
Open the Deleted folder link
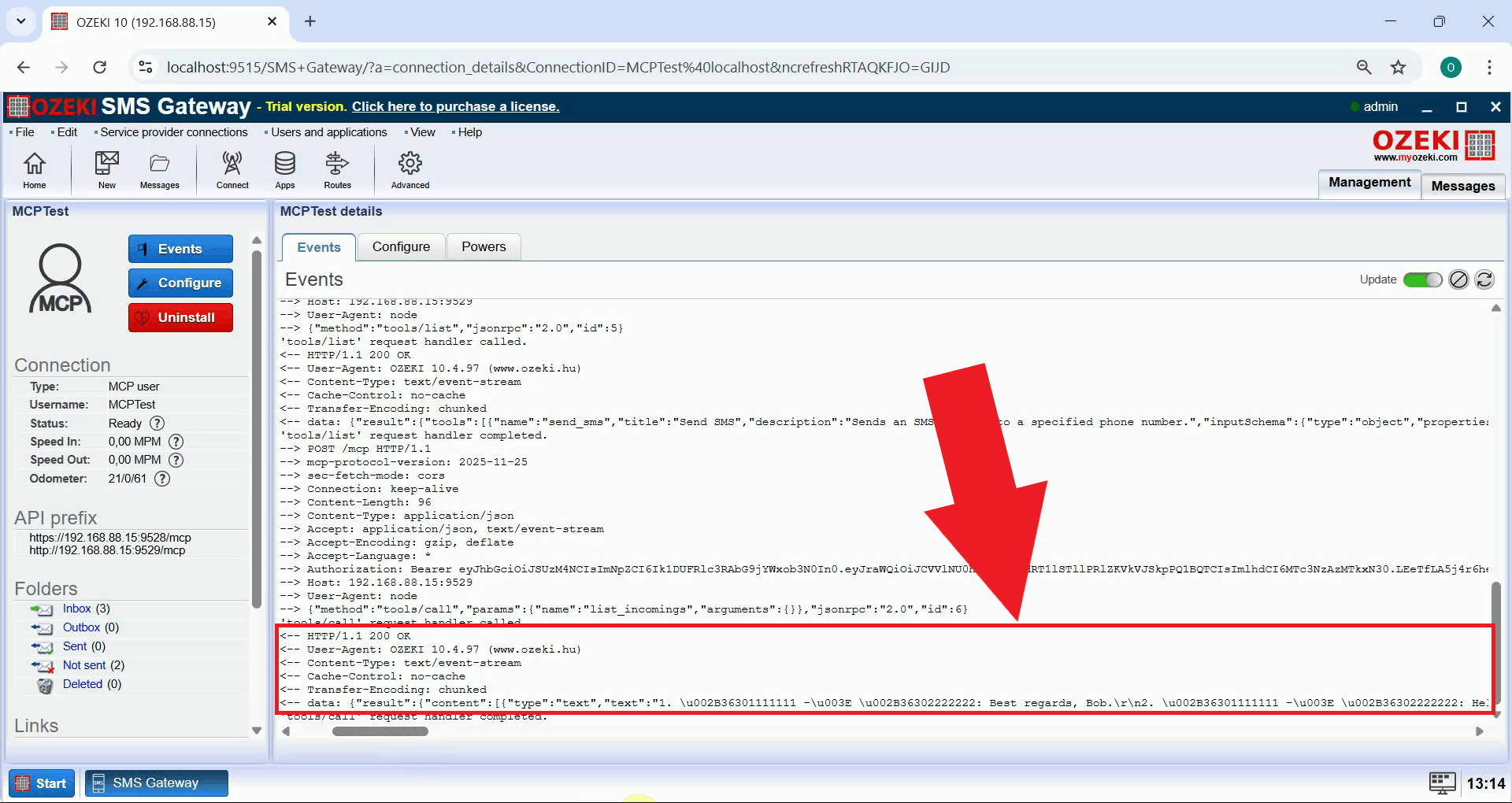coord(83,684)
